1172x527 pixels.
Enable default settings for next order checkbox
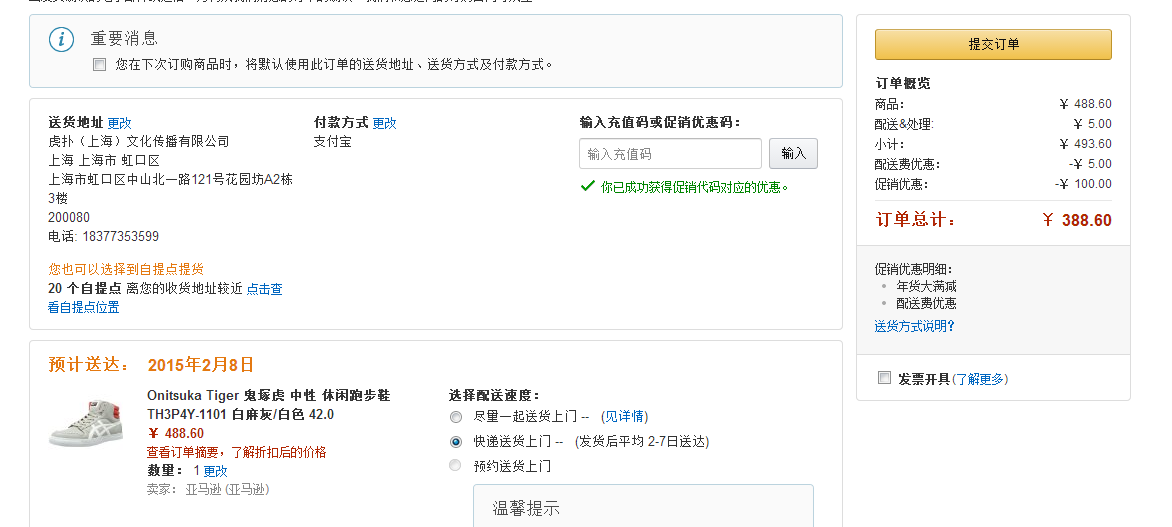click(99, 65)
